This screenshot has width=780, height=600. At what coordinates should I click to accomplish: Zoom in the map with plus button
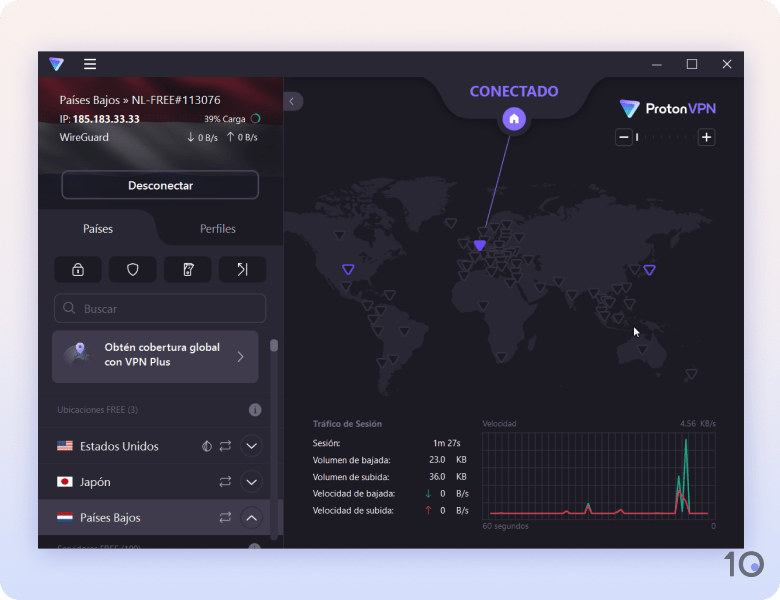pos(706,137)
